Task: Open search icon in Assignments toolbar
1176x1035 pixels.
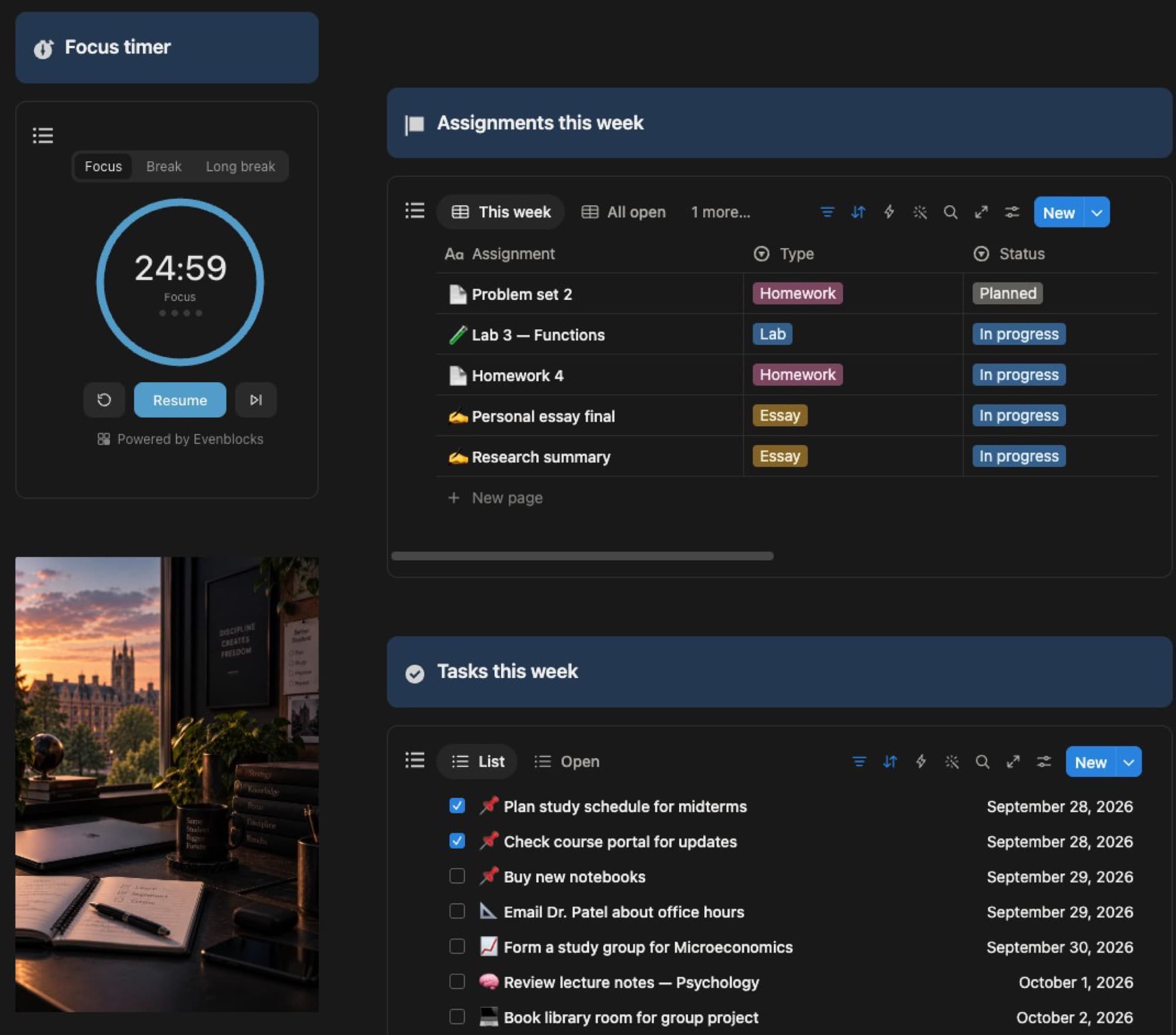Action: click(x=950, y=212)
